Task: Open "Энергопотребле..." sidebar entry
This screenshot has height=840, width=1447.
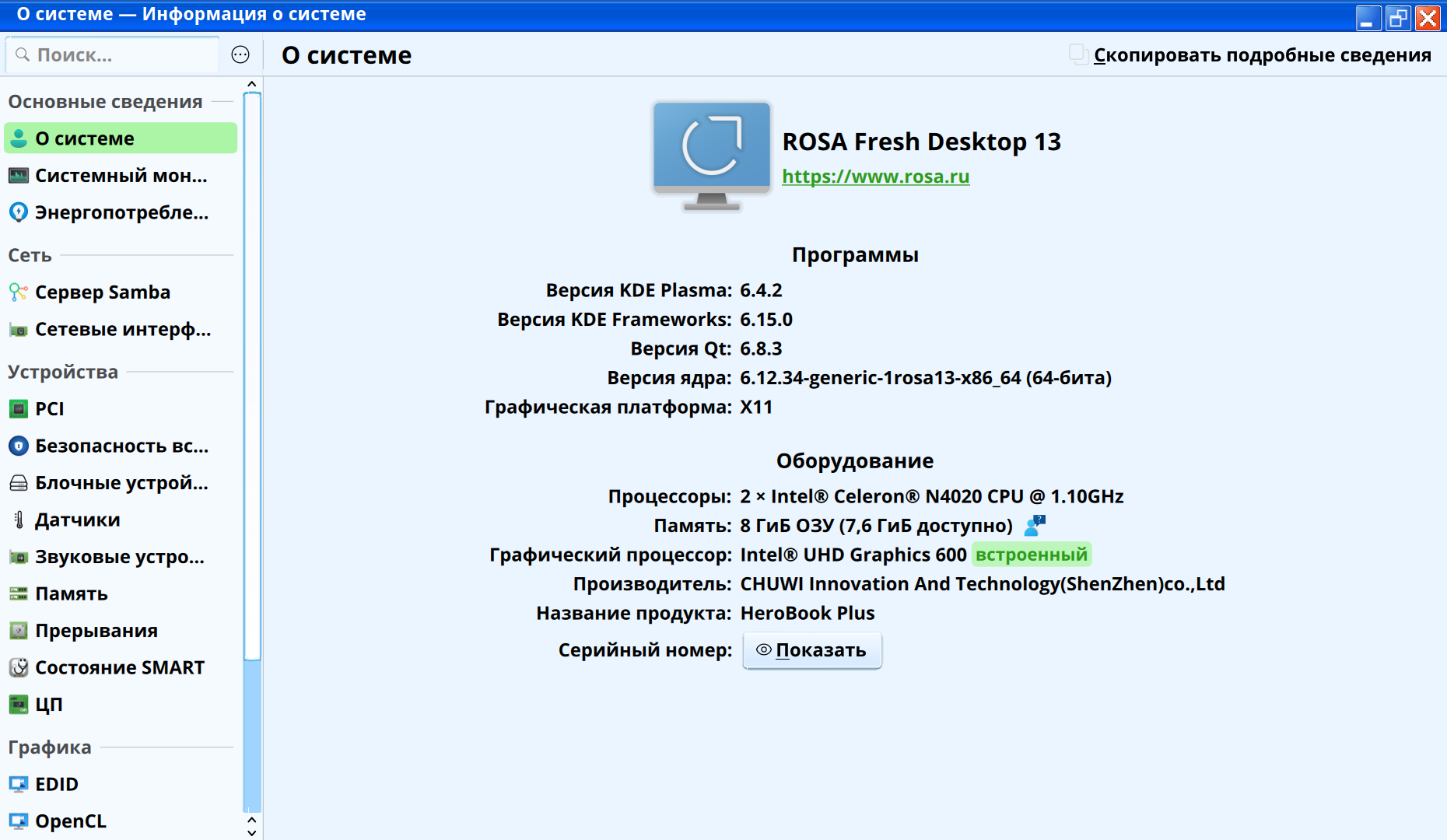Action: coord(121,212)
